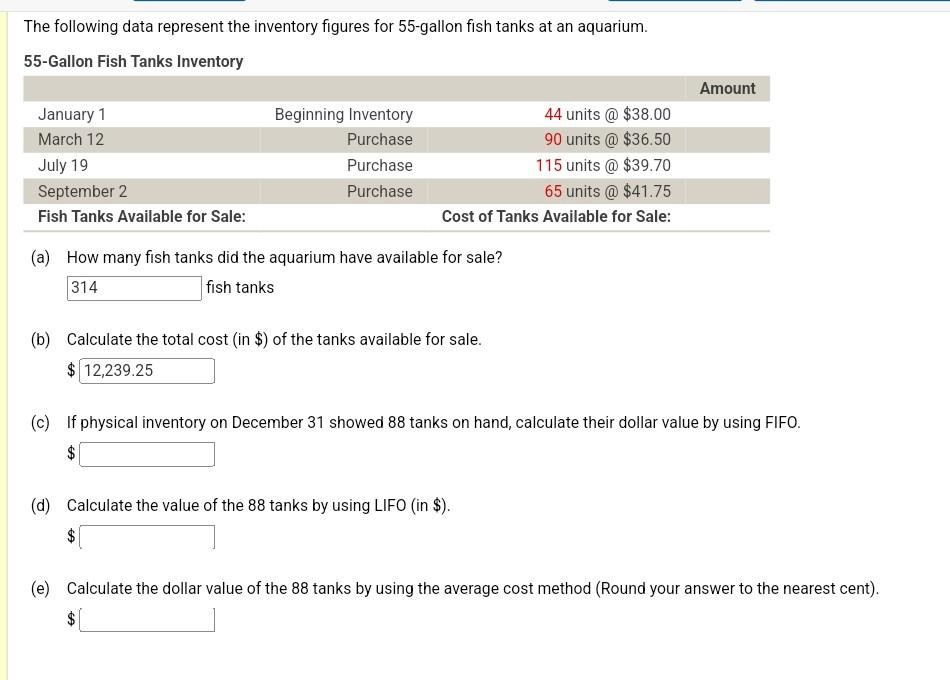
Task: Click the March 12 Purchase row
Action: pos(396,140)
